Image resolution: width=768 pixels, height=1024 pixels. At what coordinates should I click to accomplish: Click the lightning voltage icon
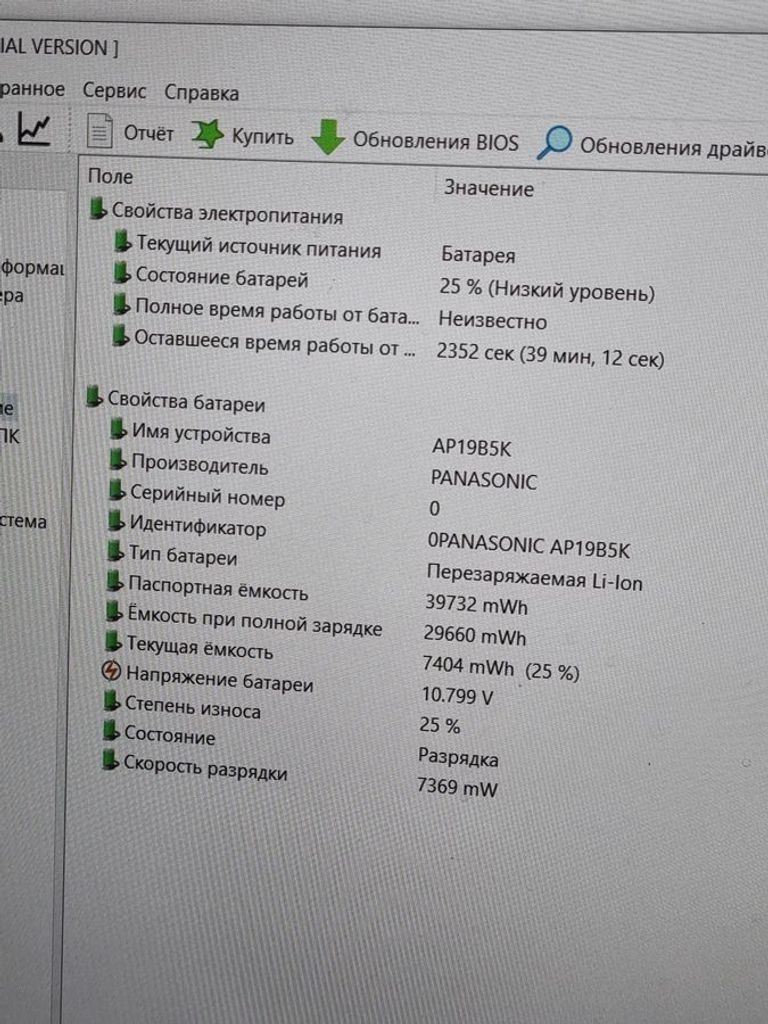click(112, 671)
